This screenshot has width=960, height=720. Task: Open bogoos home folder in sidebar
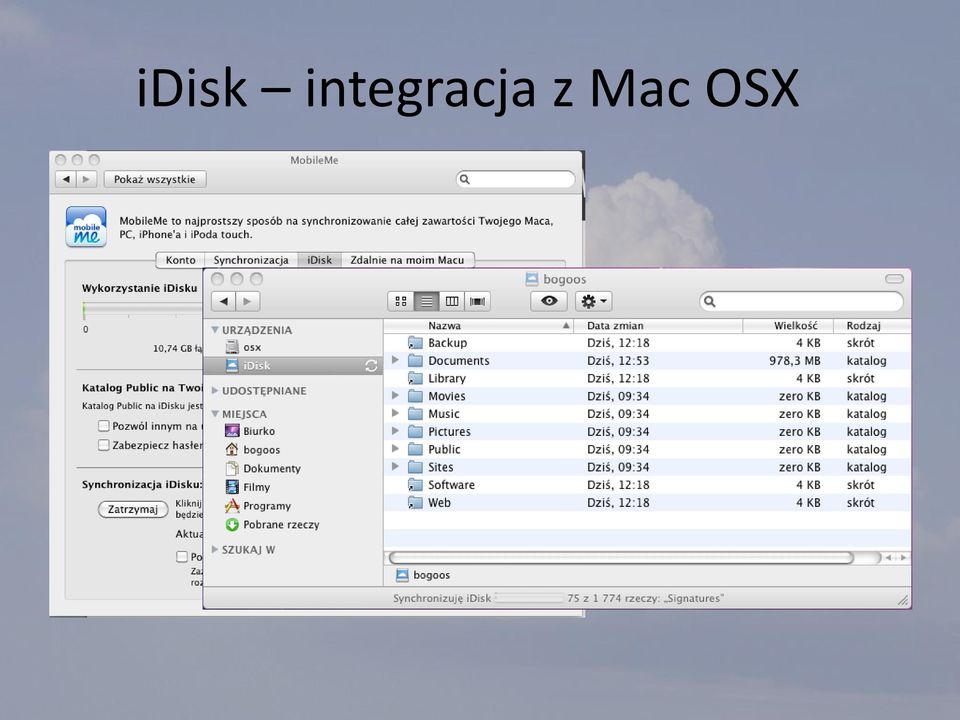[x=252, y=449]
